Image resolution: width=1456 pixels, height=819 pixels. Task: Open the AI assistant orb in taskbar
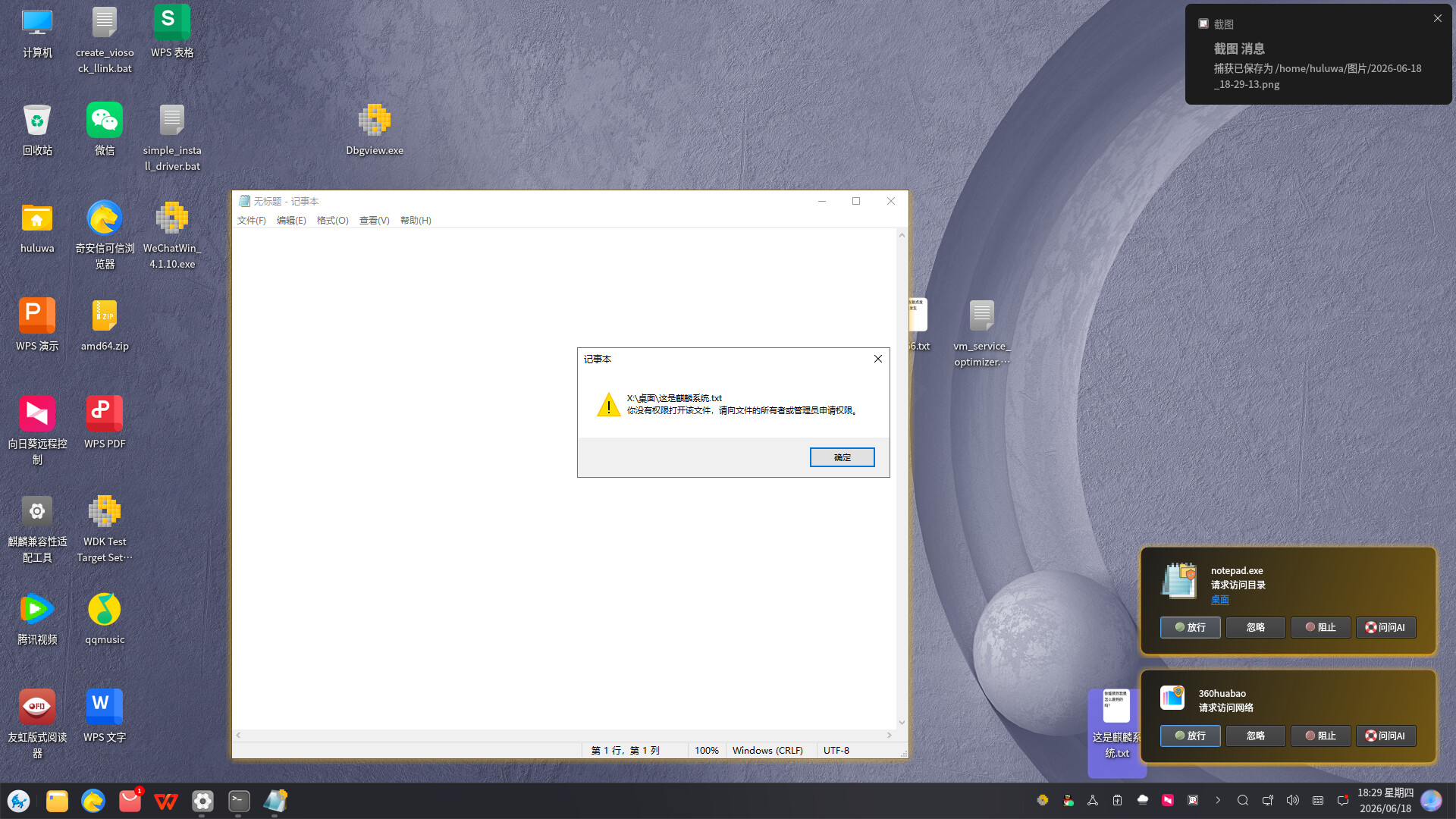[x=1431, y=801]
